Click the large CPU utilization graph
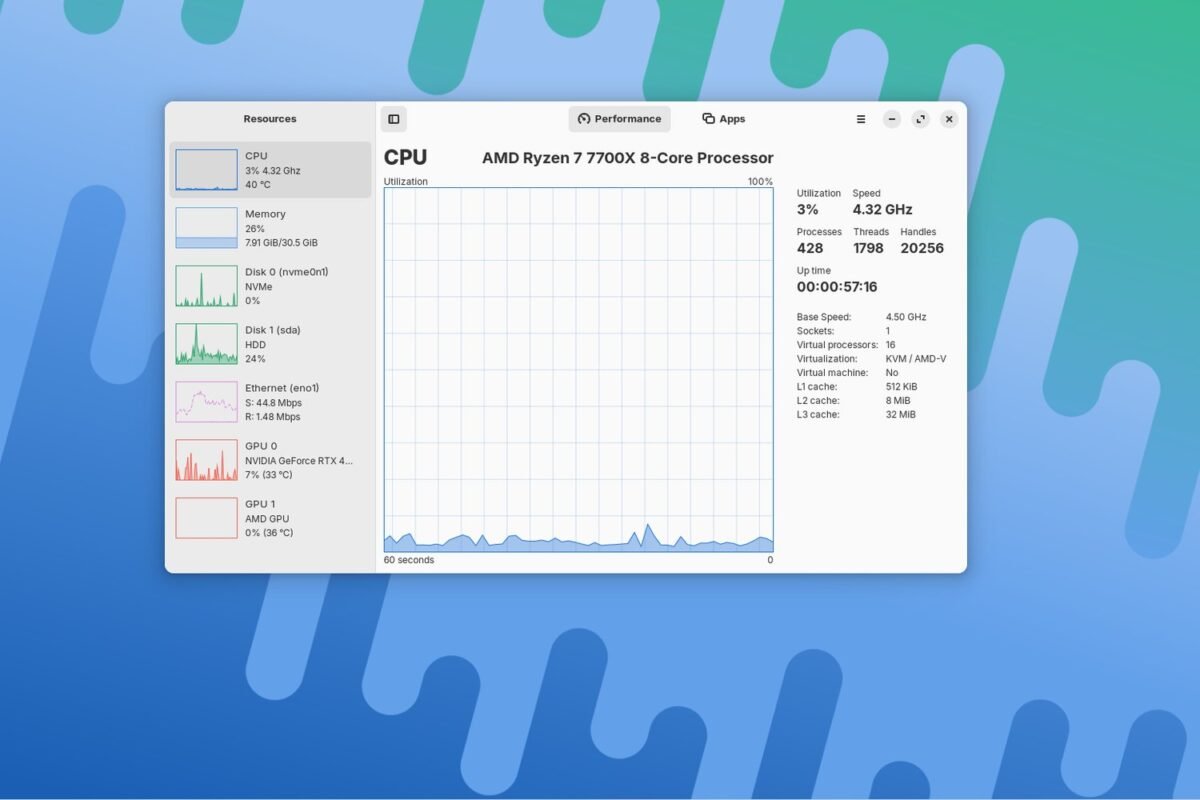This screenshot has width=1200, height=800. pos(579,370)
